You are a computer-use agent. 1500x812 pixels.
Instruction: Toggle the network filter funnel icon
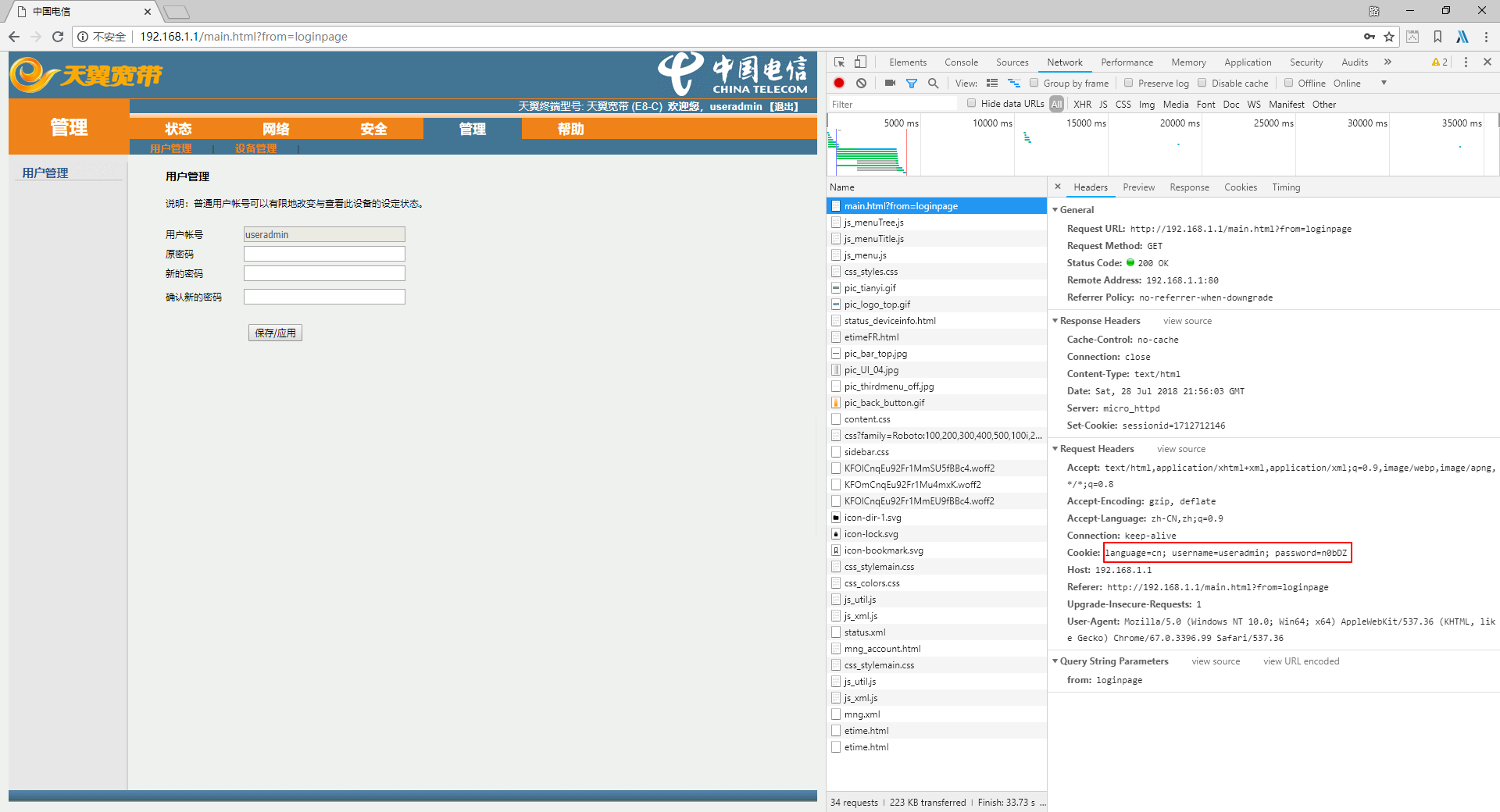point(911,83)
